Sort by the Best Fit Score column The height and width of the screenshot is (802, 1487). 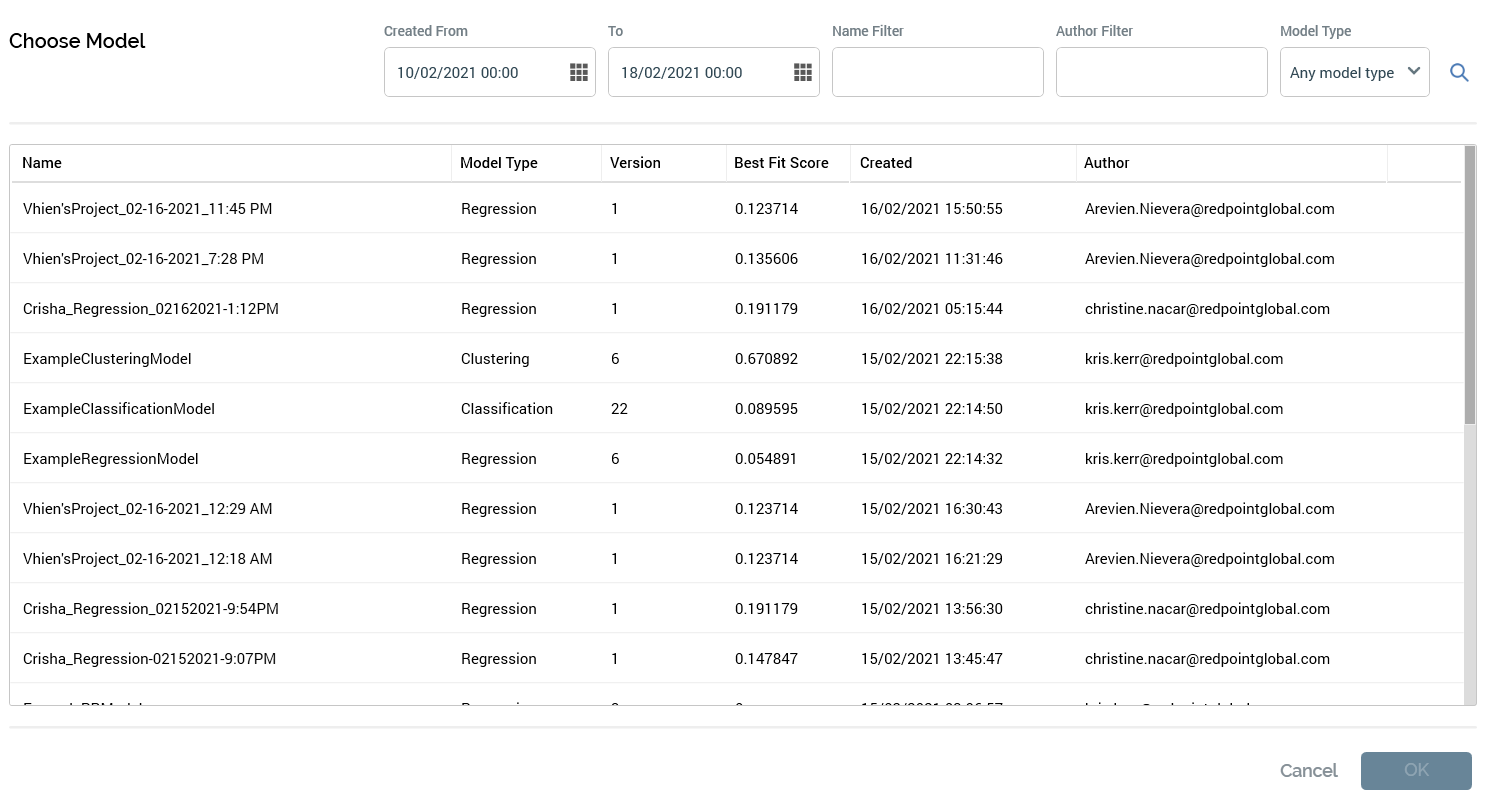pos(781,163)
